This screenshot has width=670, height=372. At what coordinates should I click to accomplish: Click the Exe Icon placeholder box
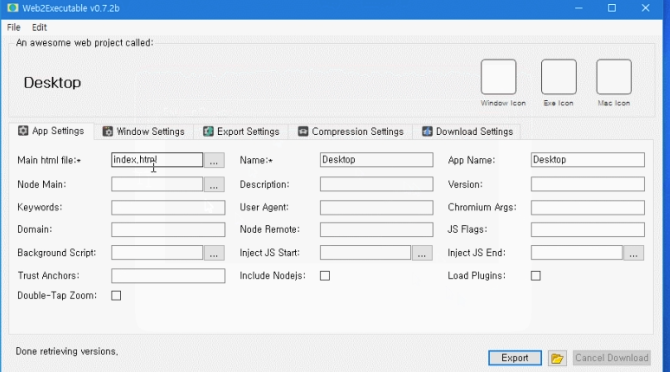pos(558,77)
